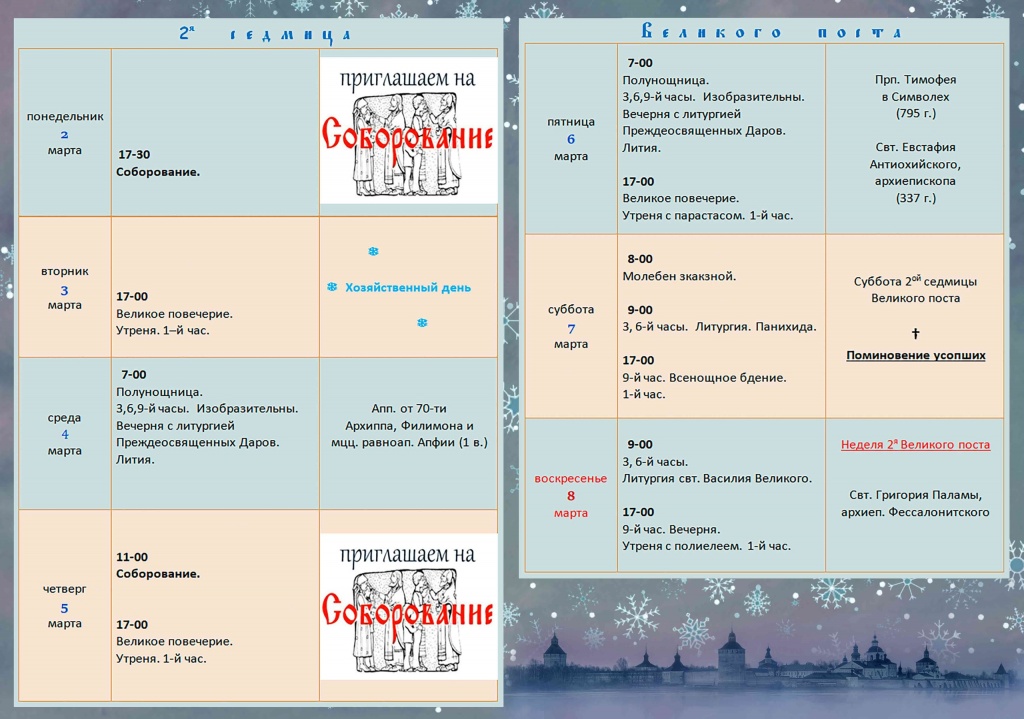Click the snowflake left of "Хозяйственный день"
The height and width of the screenshot is (719, 1024).
coord(332,287)
